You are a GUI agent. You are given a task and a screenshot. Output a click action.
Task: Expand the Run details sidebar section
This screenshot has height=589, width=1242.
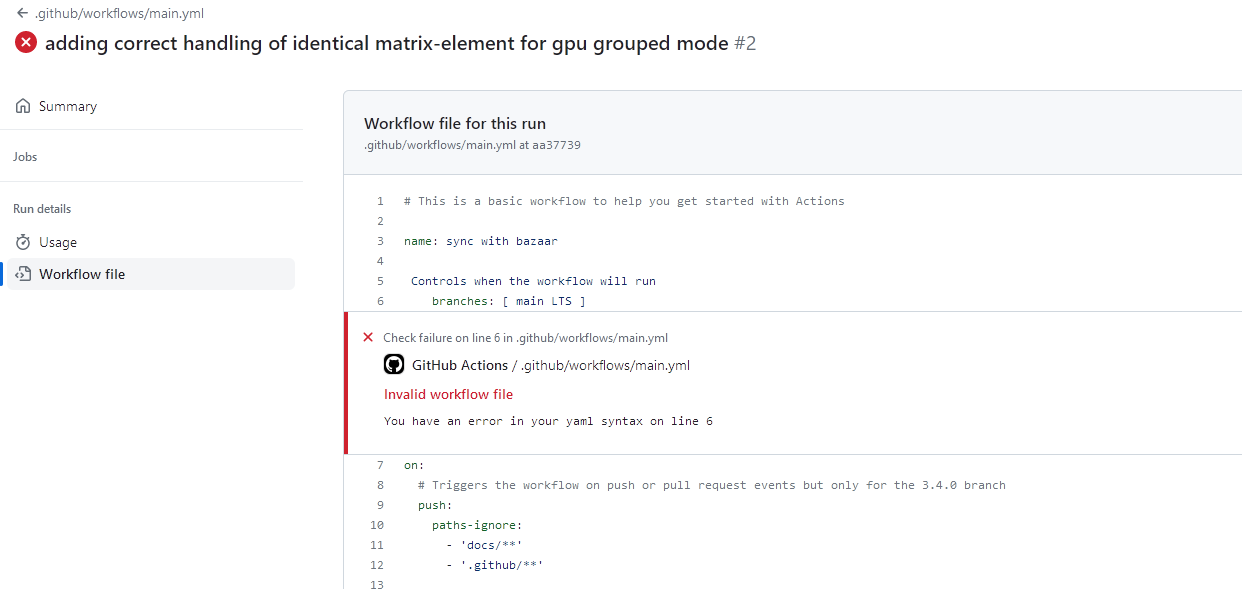point(42,208)
